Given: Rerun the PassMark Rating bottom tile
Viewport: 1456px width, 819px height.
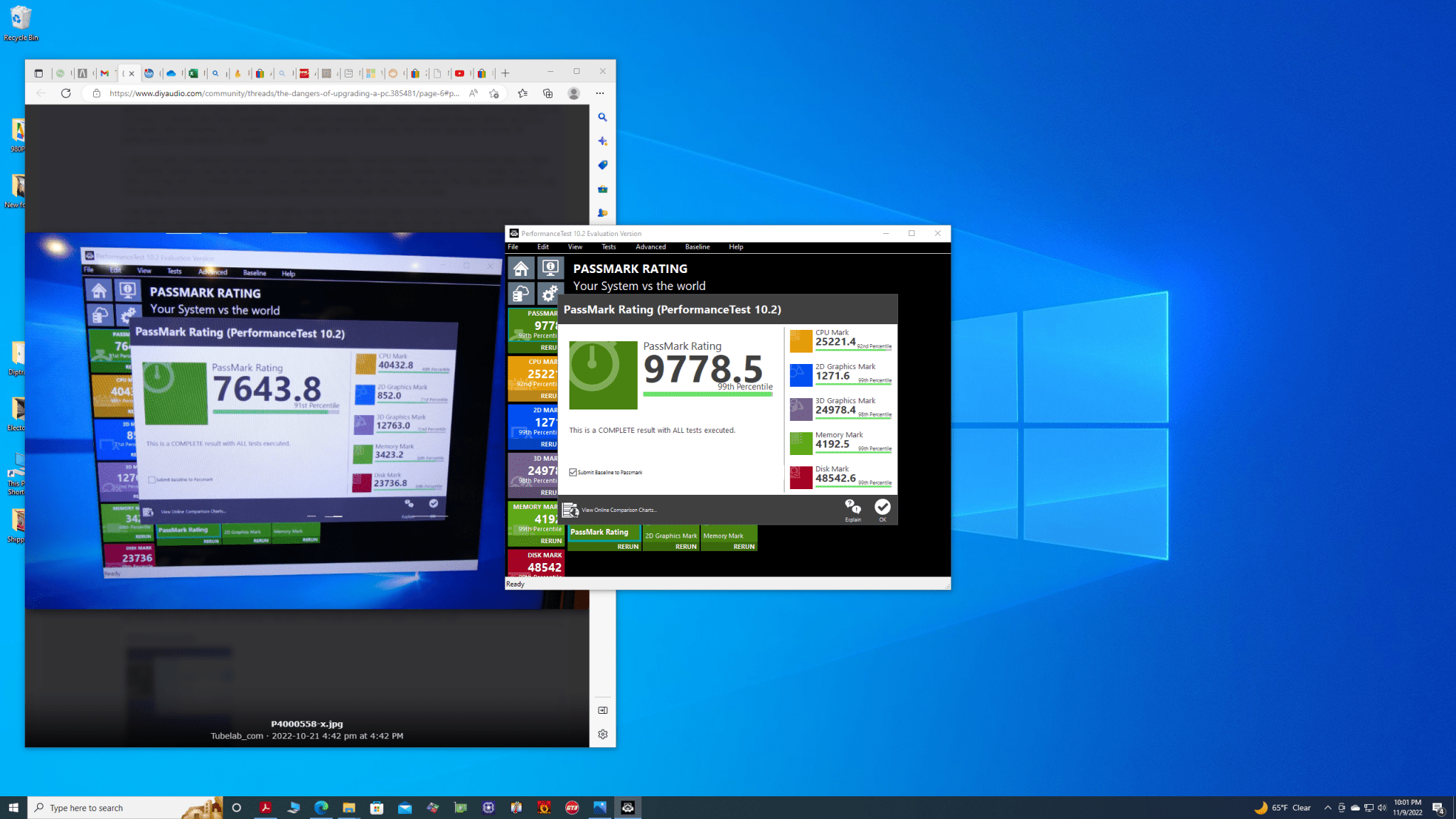Looking at the screenshot, I should tap(628, 547).
